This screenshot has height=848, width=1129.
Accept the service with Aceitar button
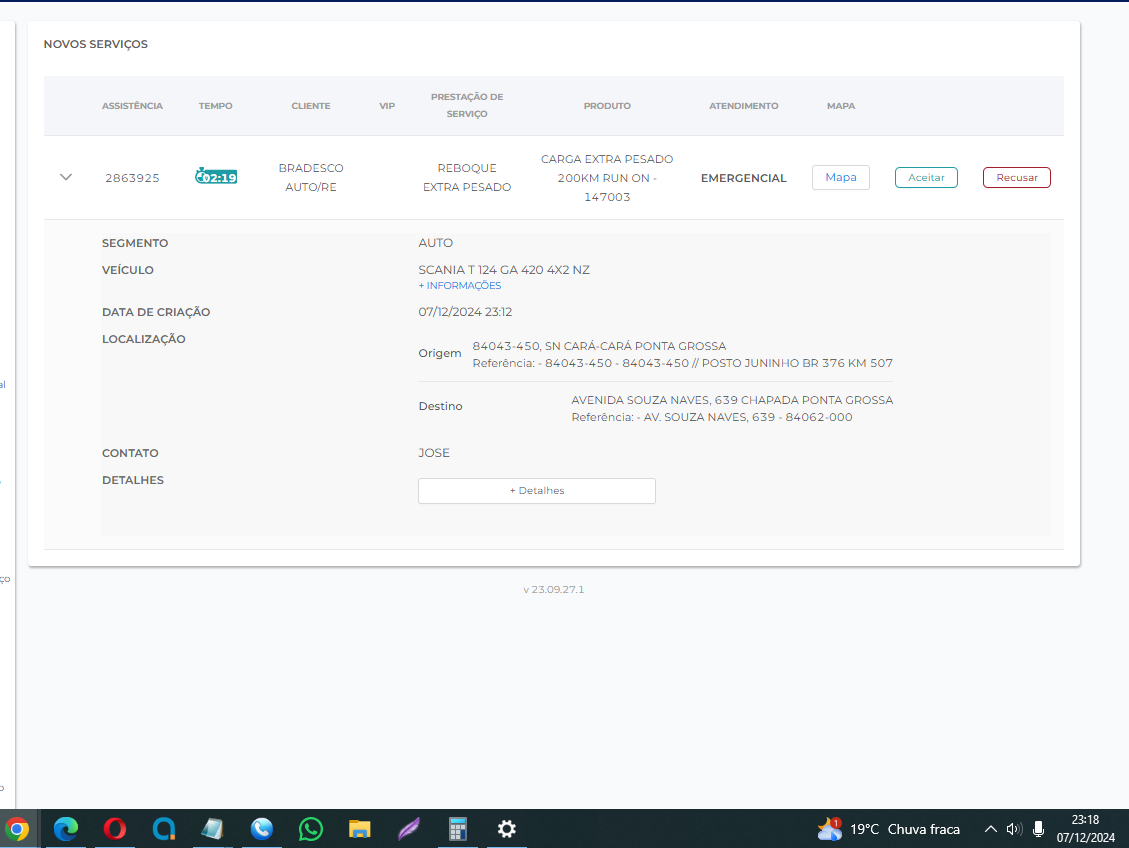click(926, 177)
